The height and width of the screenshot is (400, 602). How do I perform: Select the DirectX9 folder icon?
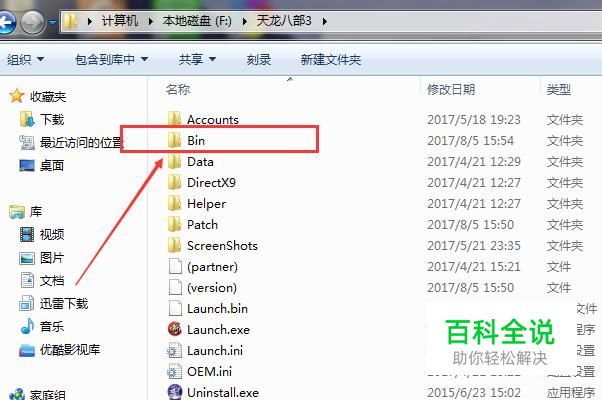(x=175, y=182)
